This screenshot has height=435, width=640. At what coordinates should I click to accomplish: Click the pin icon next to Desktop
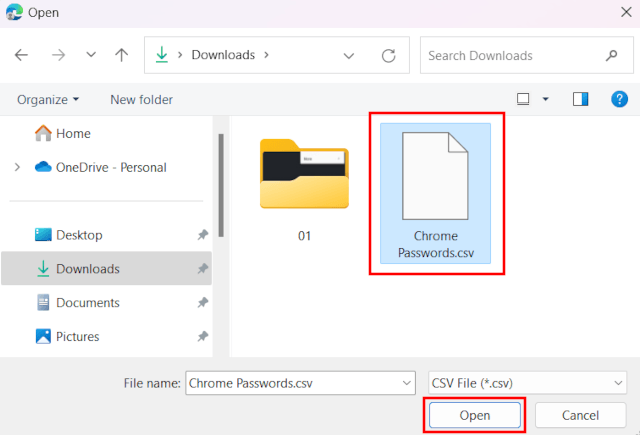[x=203, y=235]
